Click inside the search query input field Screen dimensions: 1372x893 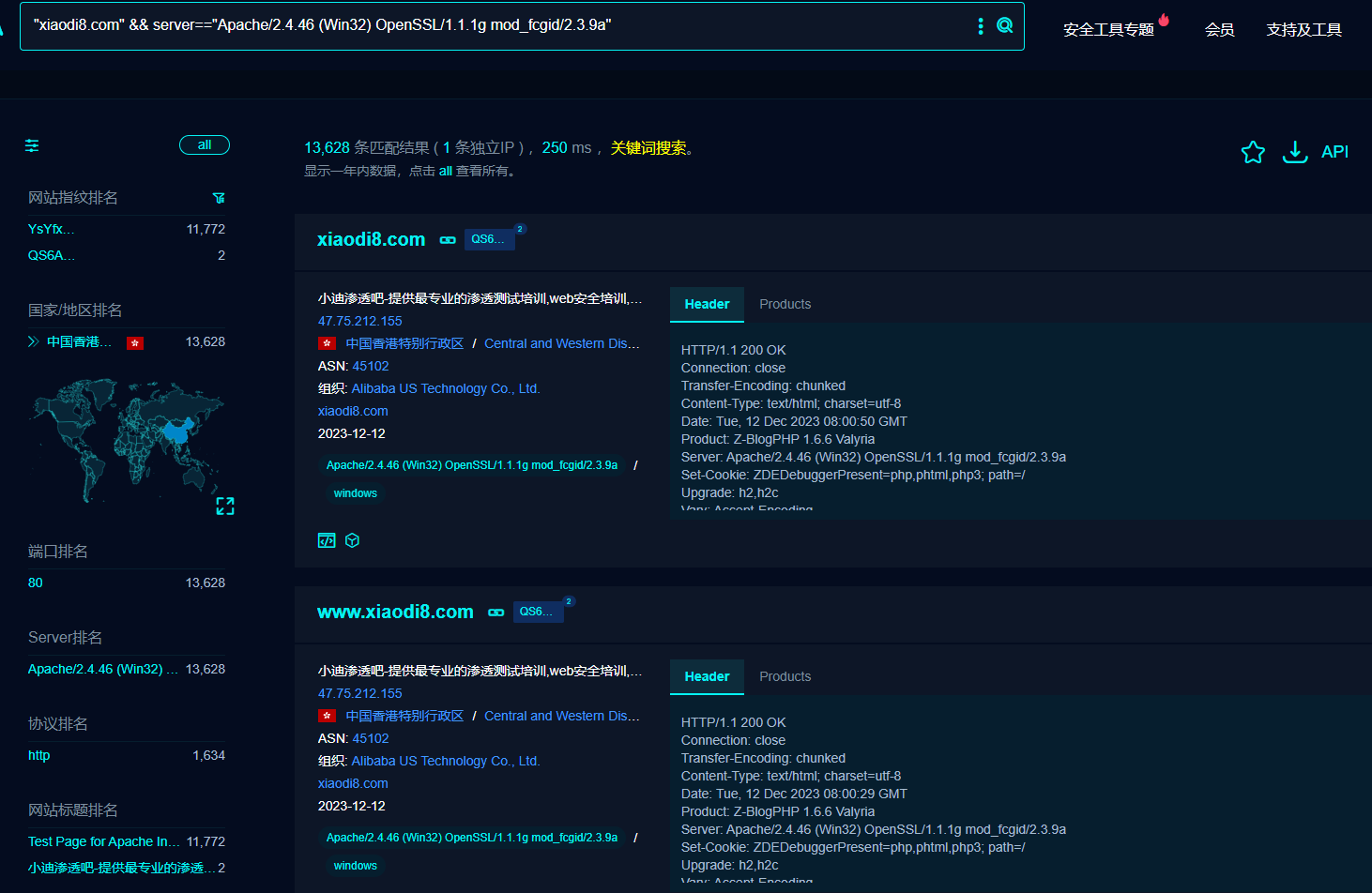pos(497,25)
